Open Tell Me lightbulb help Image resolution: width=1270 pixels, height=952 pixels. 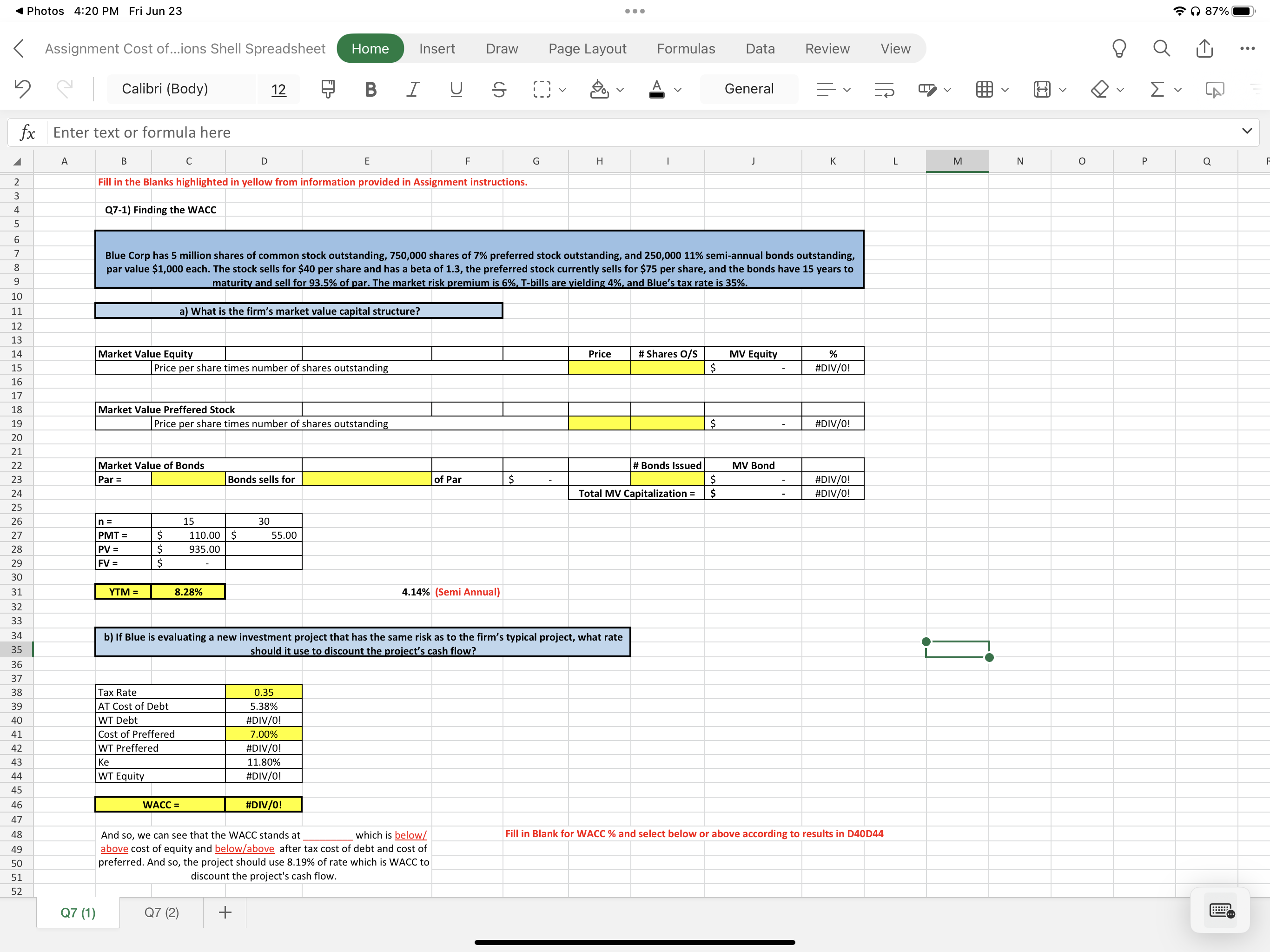click(1119, 48)
